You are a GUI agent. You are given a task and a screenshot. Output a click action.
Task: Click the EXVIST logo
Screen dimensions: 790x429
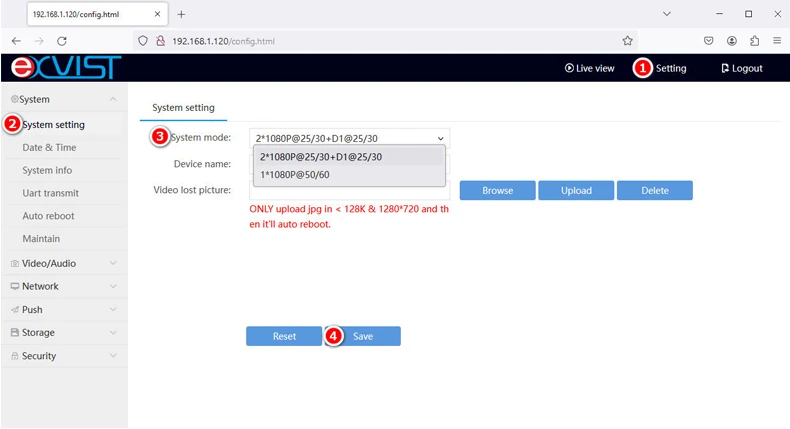(x=66, y=67)
